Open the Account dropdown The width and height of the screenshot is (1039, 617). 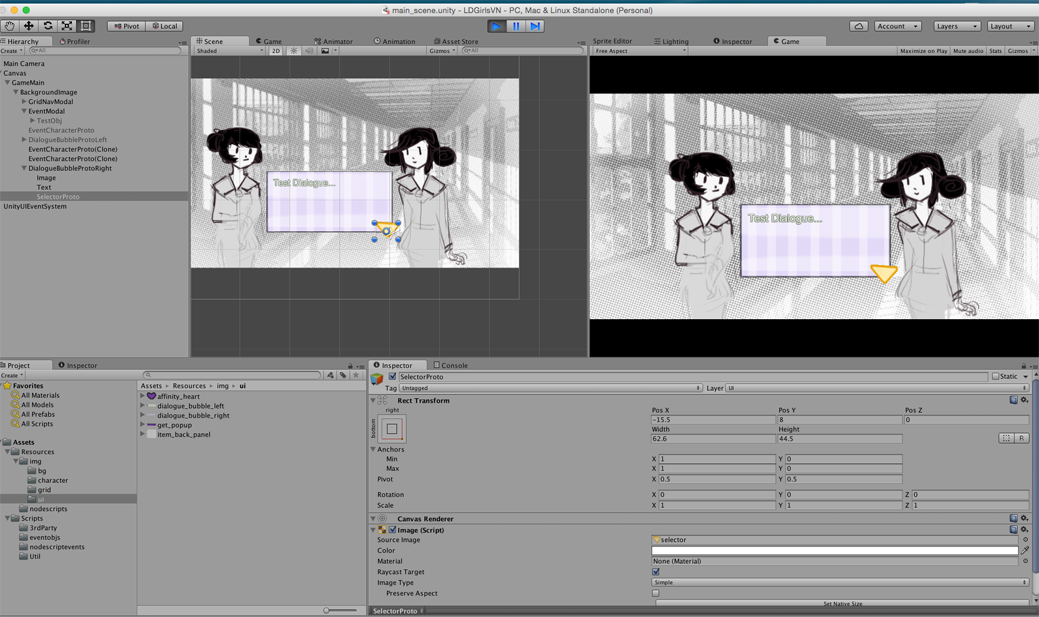point(898,26)
